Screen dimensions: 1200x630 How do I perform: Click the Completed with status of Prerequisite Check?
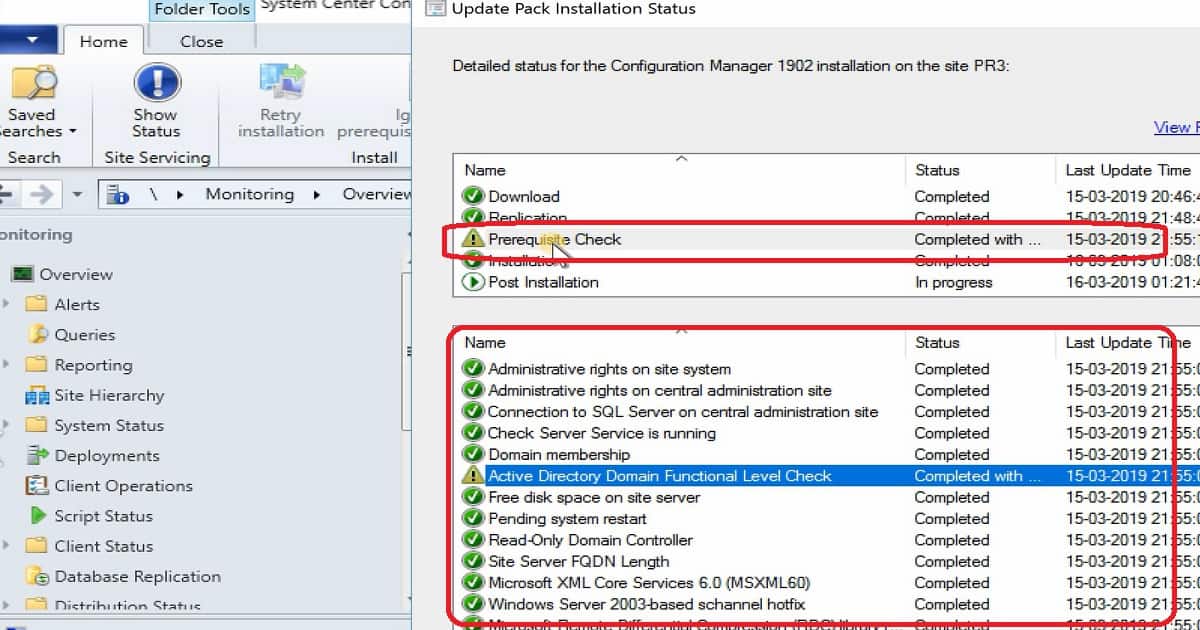978,239
